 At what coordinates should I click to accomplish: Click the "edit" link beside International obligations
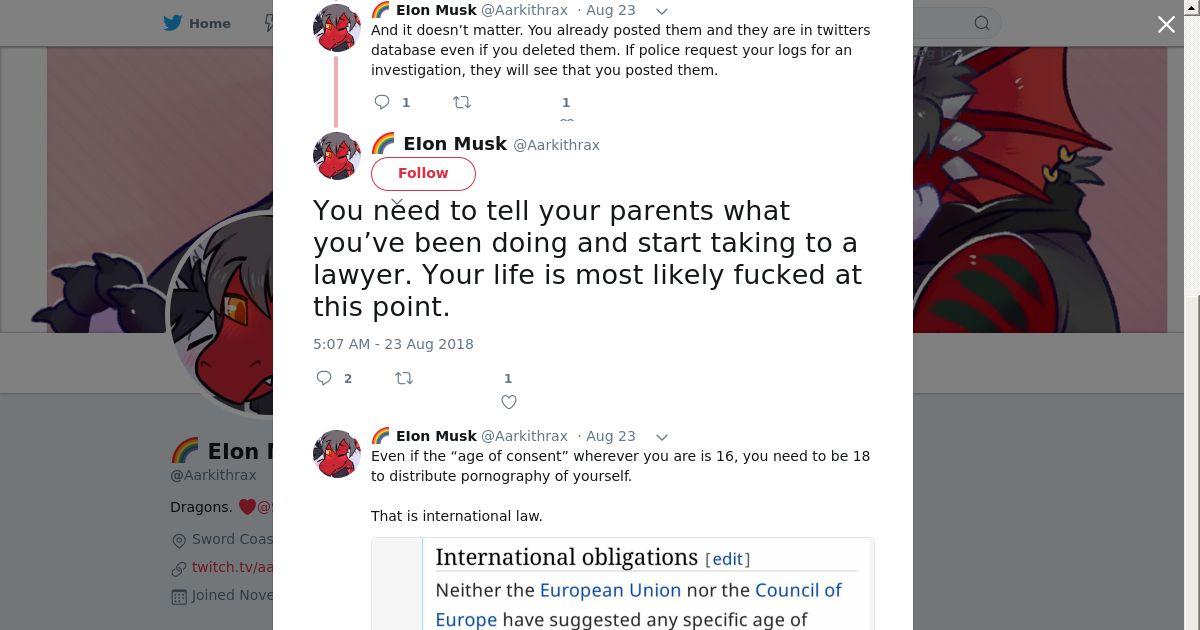(x=727, y=559)
